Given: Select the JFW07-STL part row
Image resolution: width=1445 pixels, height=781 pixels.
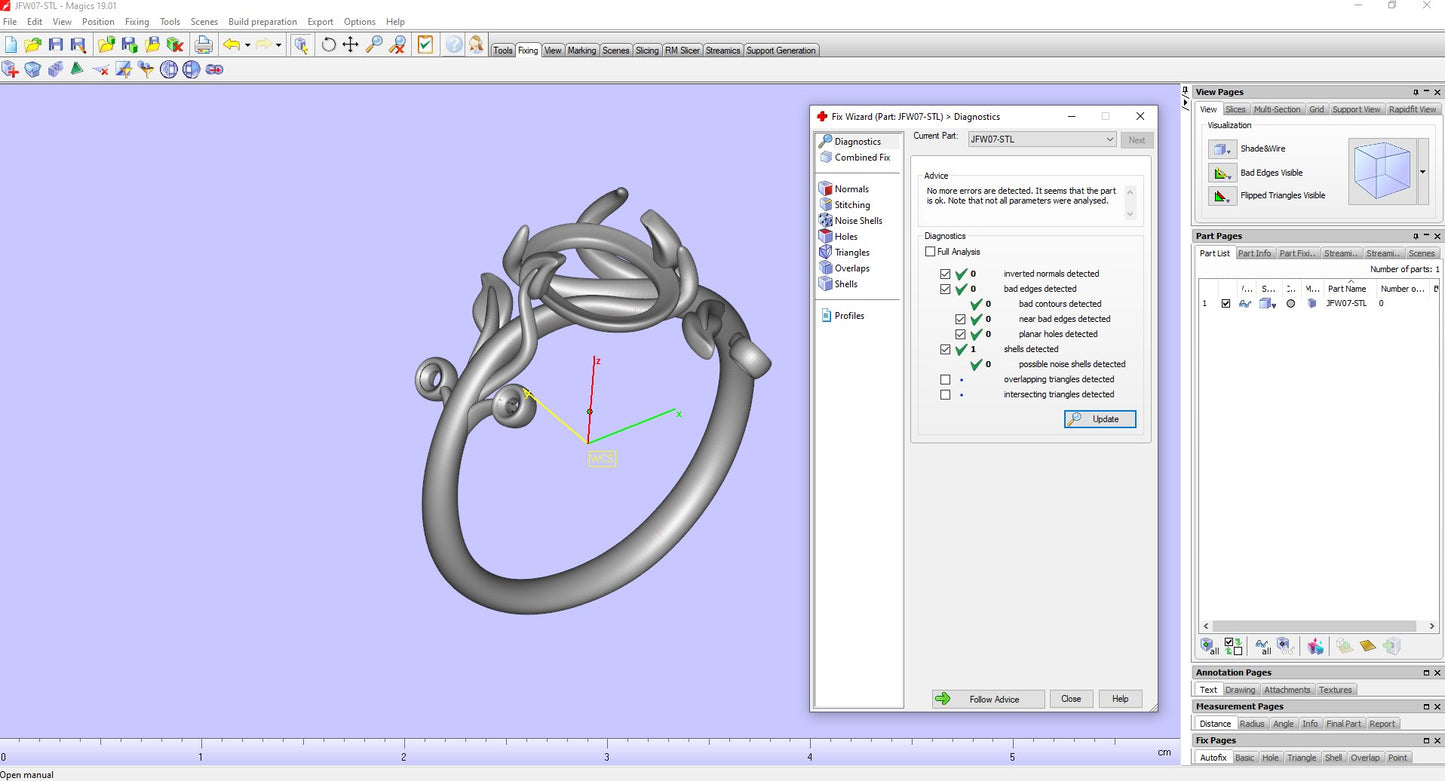Looking at the screenshot, I should (1345, 303).
